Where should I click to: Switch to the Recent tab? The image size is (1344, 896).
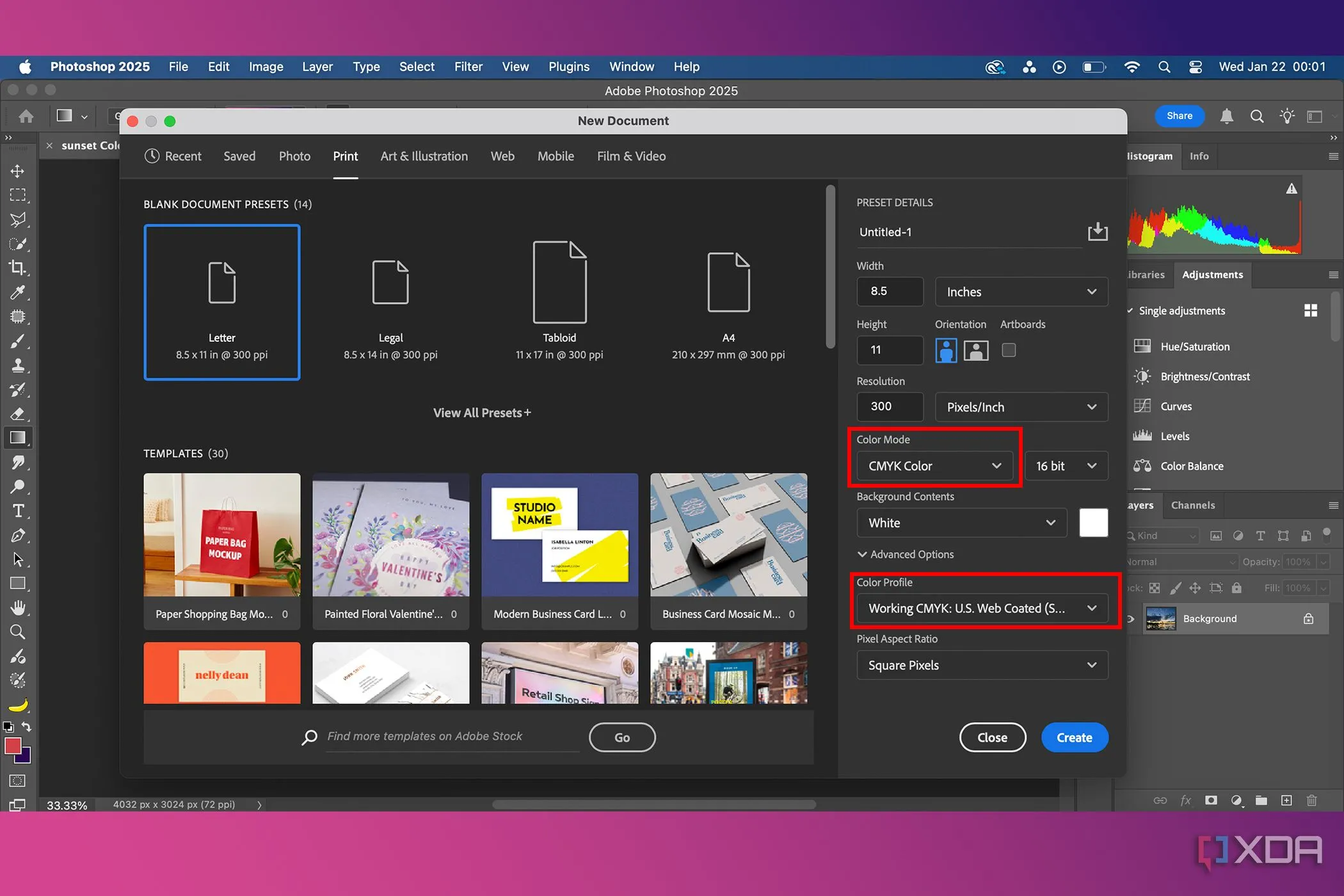tap(173, 156)
